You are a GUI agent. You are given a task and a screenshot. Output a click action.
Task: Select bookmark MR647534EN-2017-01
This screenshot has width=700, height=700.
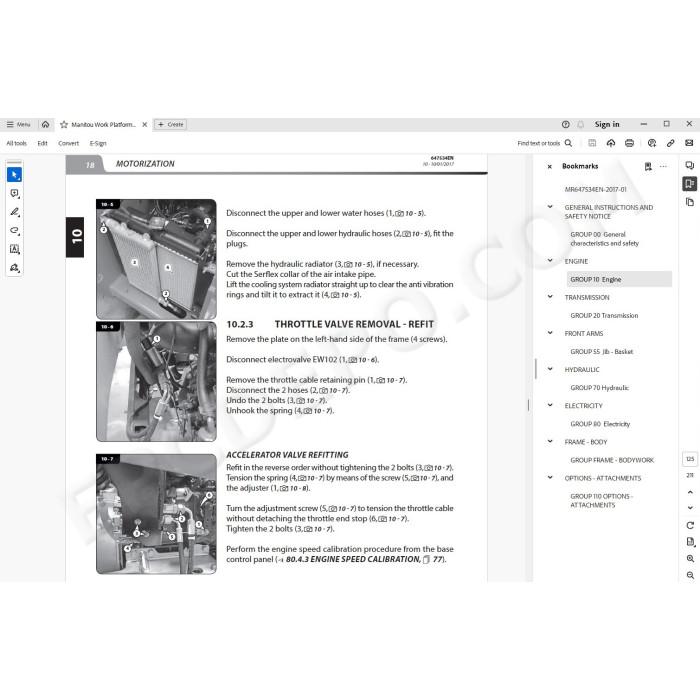click(595, 190)
